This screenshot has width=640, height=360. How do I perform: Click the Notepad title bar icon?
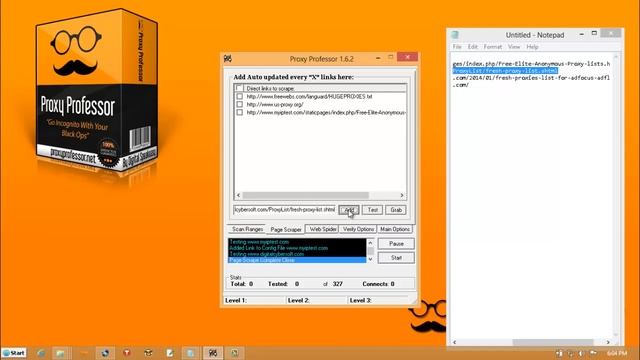[455, 35]
